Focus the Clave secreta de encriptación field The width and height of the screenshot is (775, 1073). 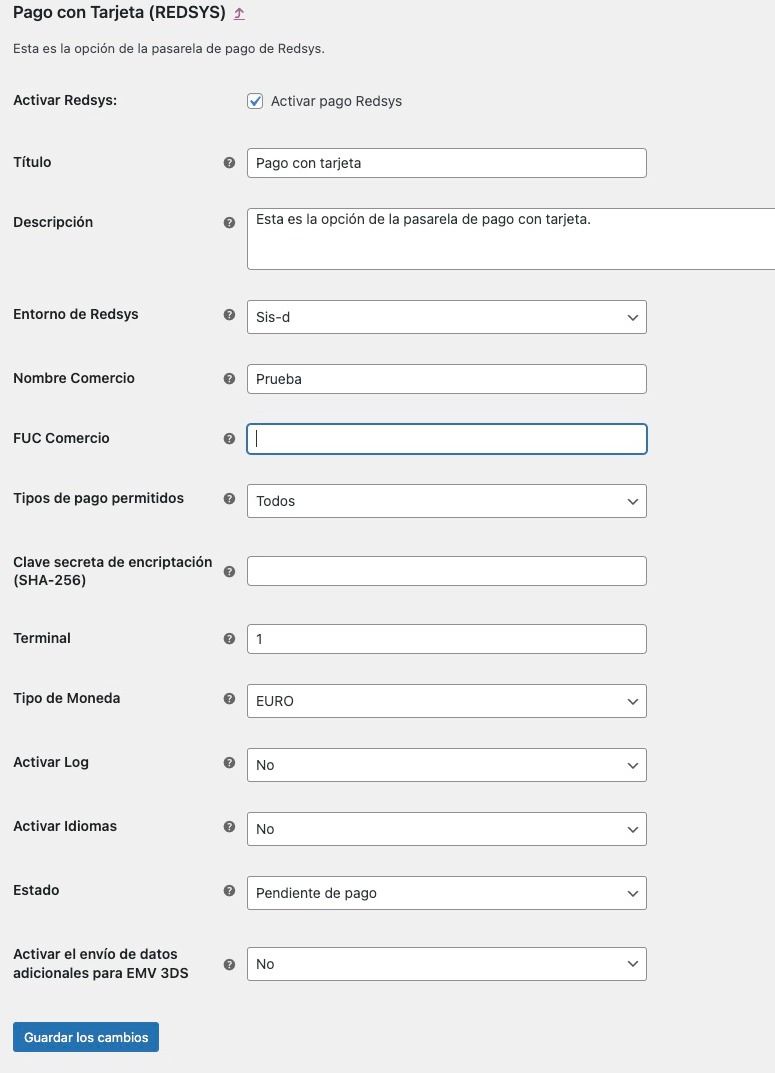447,571
